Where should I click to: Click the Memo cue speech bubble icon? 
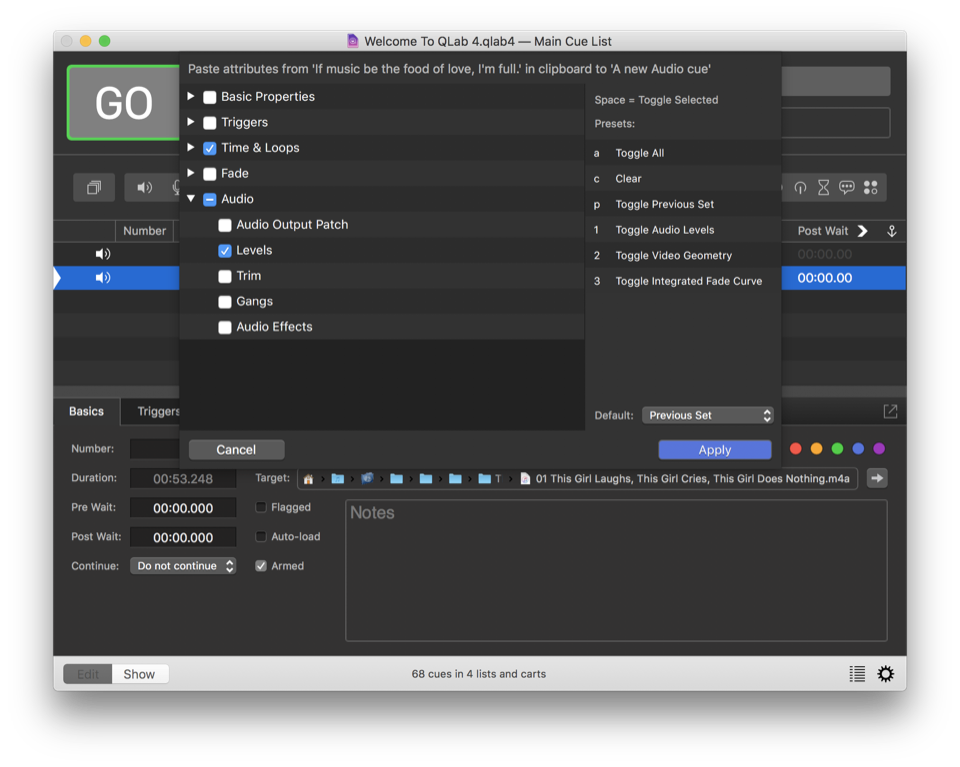click(x=847, y=188)
